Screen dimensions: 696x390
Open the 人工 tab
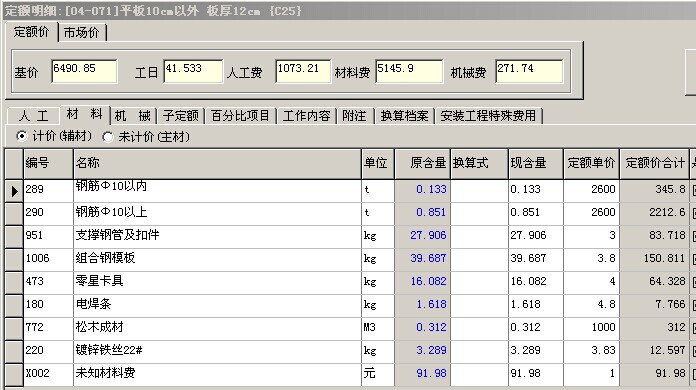[x=33, y=116]
